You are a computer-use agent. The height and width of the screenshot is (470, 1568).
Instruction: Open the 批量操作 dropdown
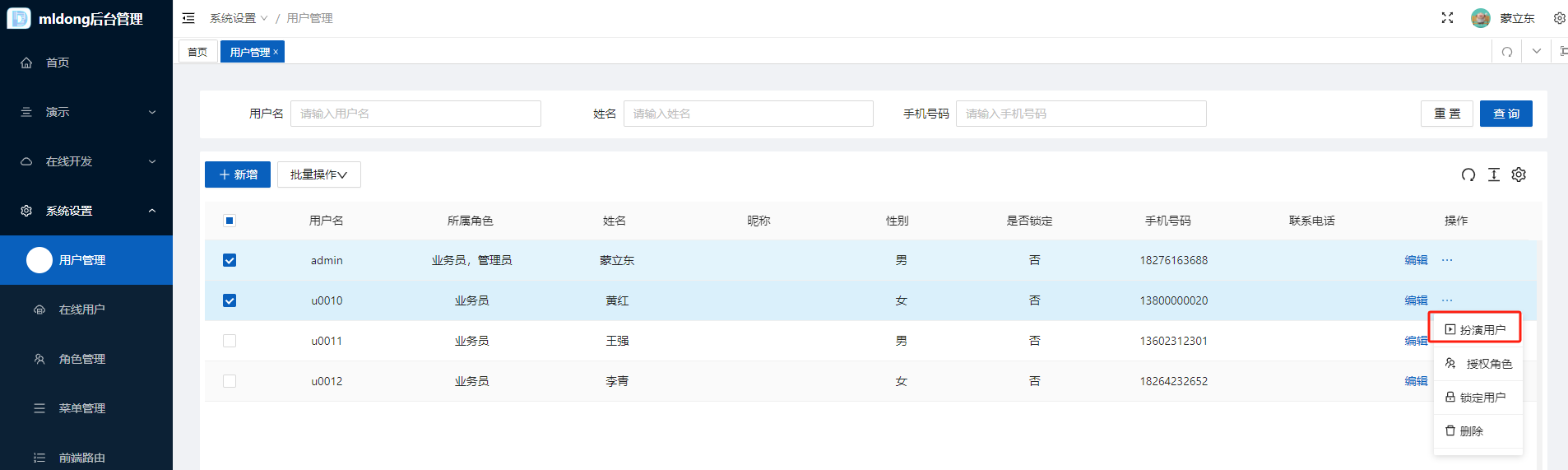318,175
